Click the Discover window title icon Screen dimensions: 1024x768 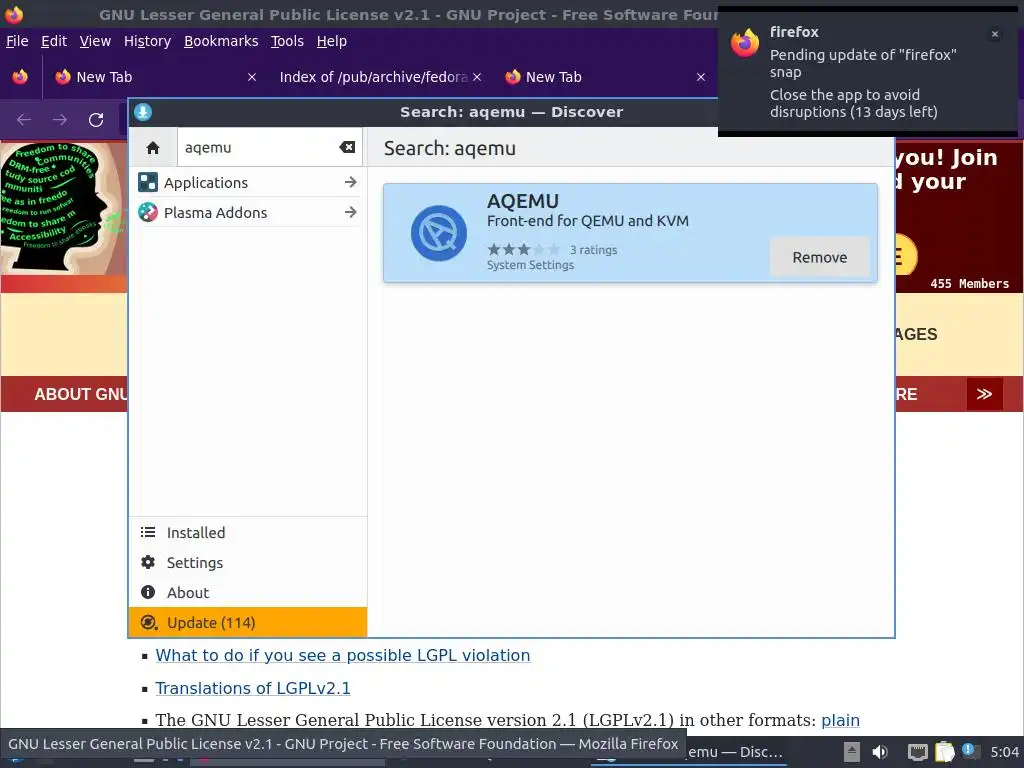(143, 112)
